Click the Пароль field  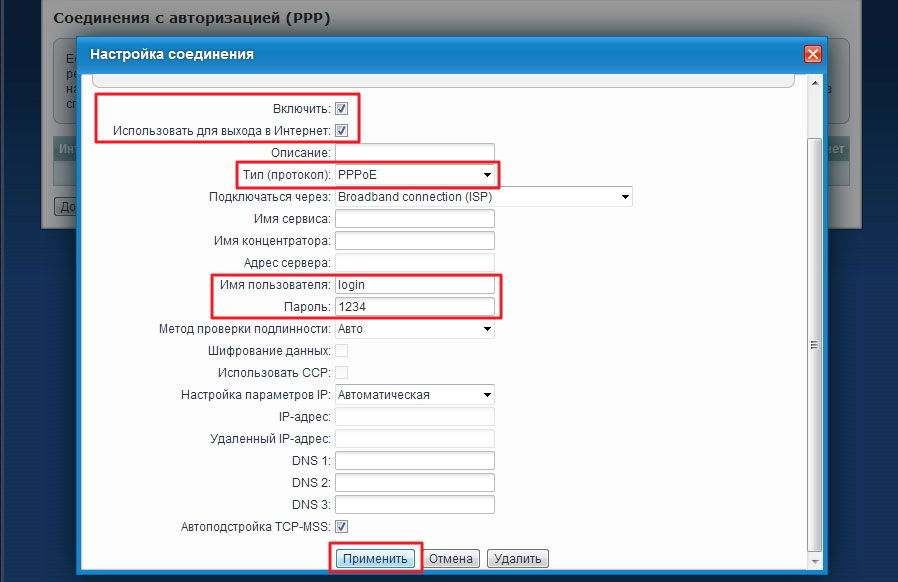pyautogui.click(x=415, y=306)
